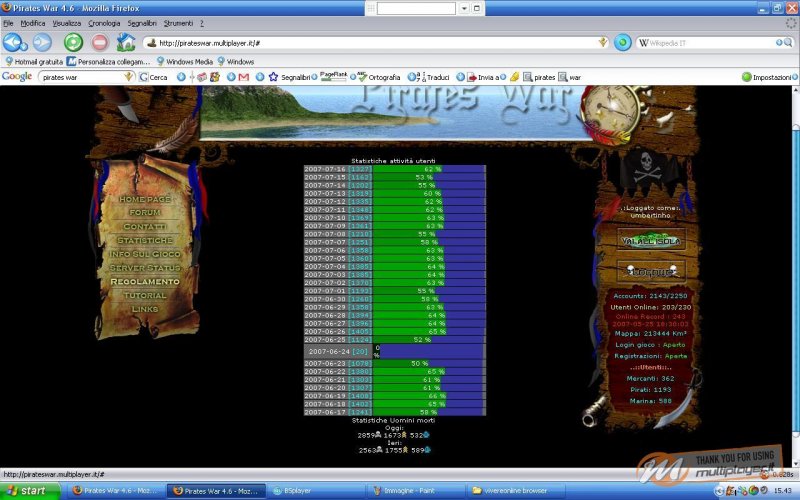The height and width of the screenshot is (500, 800).
Task: Click the 2007-07-16 activity bar row
Action: [394, 169]
